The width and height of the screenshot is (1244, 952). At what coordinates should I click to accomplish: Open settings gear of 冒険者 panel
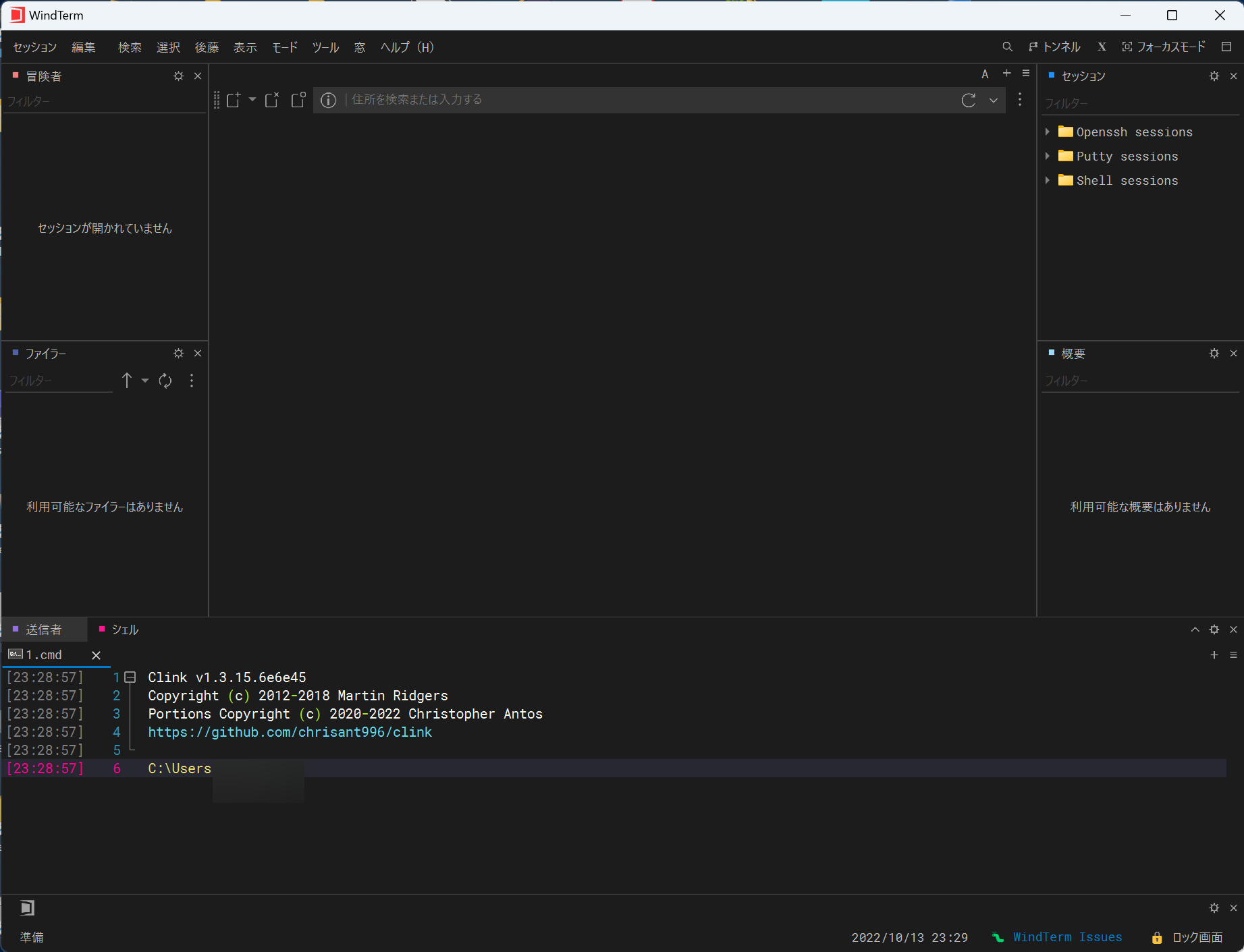point(178,76)
